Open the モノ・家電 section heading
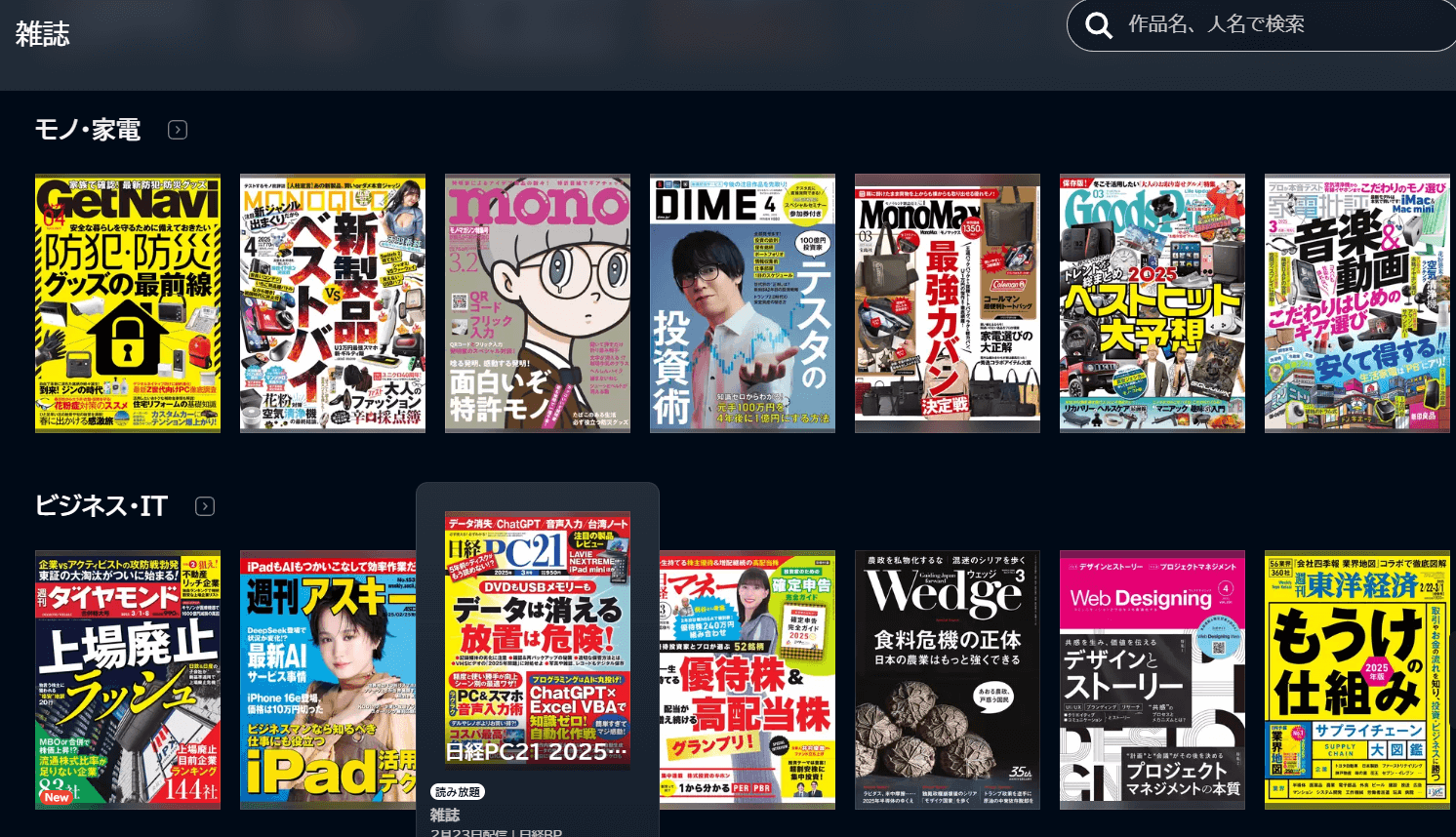The width and height of the screenshot is (1456, 837). [x=88, y=130]
